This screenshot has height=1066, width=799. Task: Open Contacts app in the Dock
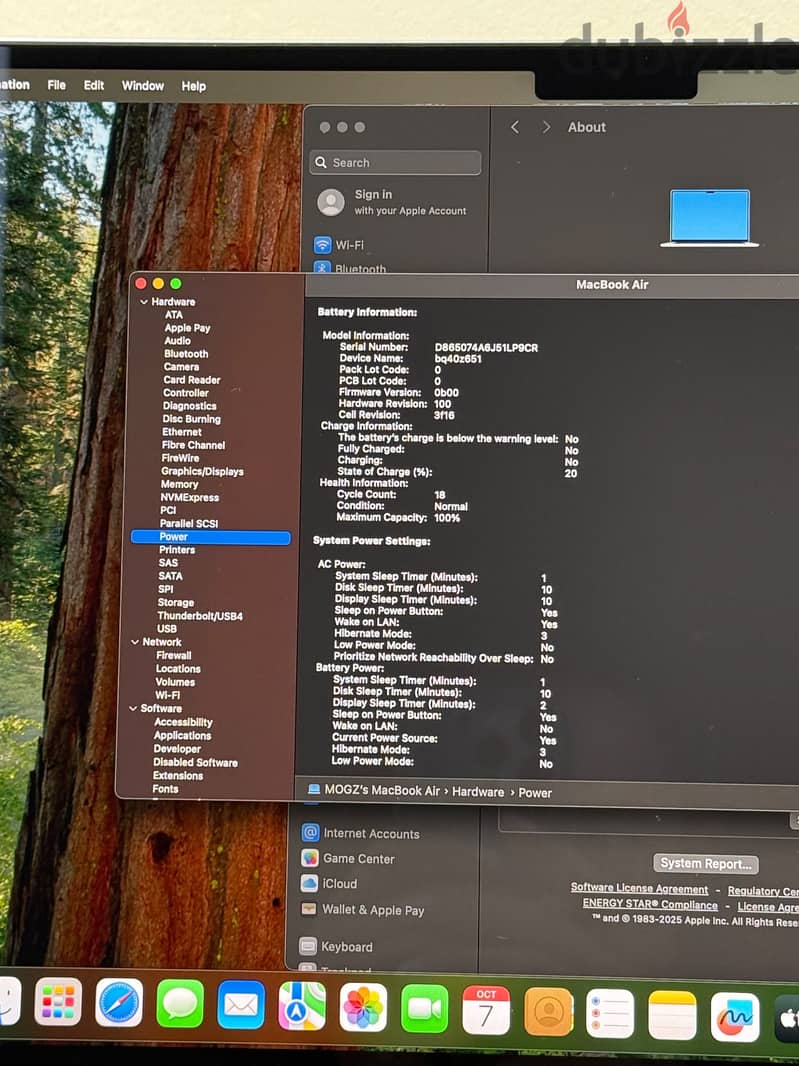pos(548,1012)
